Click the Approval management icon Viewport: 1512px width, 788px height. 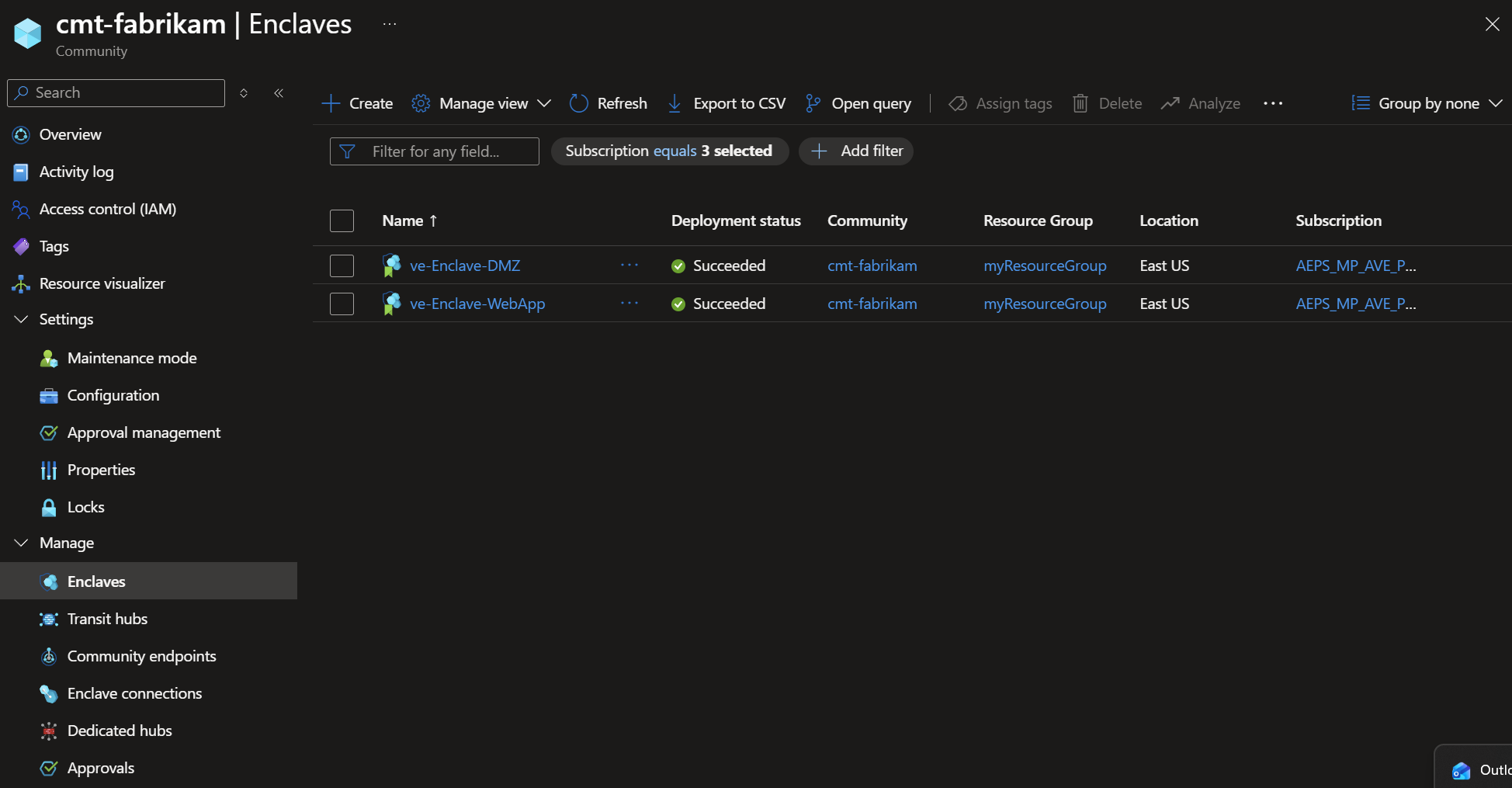click(49, 433)
